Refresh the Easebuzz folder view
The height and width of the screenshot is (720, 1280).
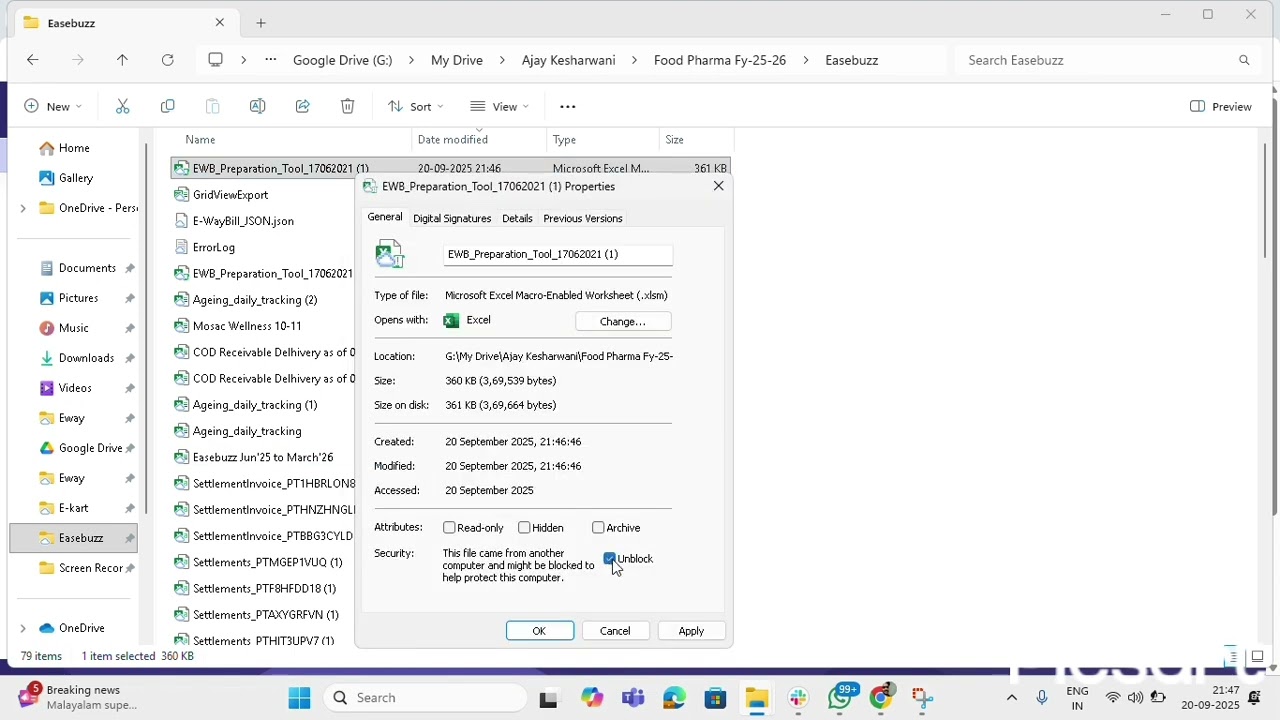pos(167,60)
